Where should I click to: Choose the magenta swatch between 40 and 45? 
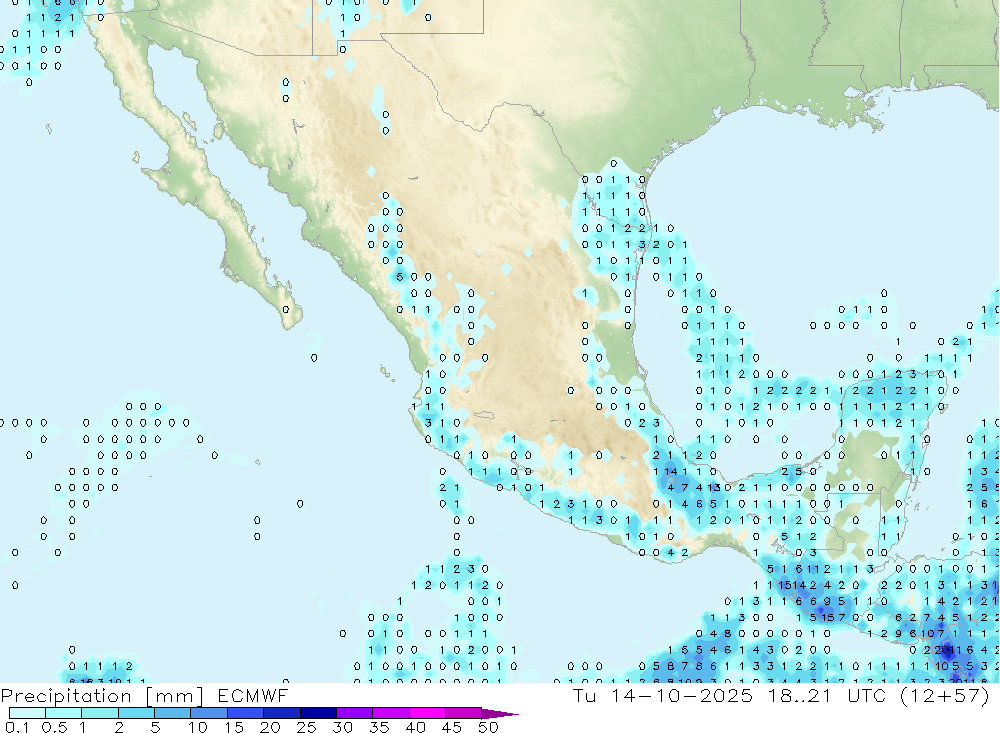pyautogui.click(x=427, y=713)
